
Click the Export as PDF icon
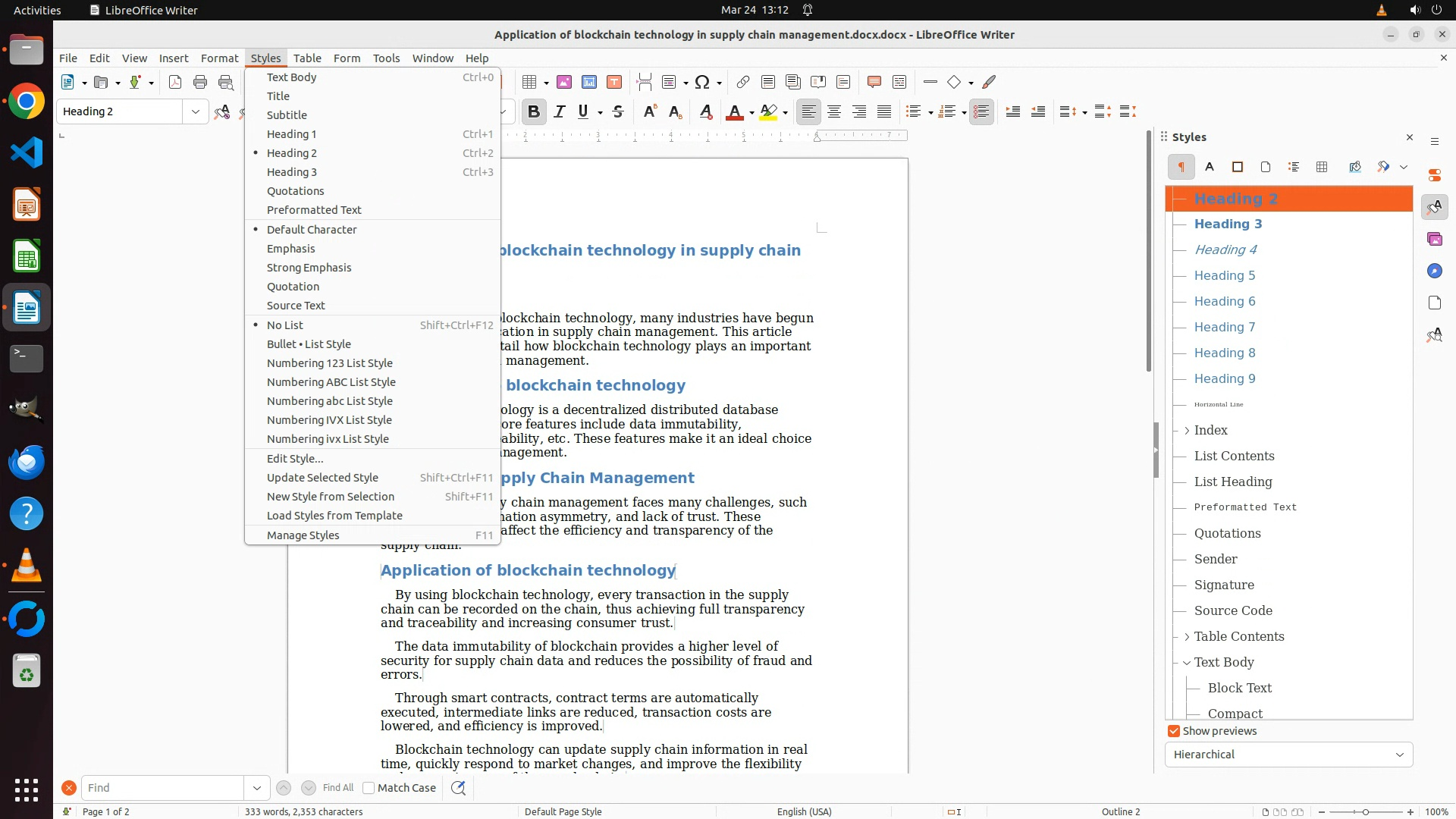pos(175,82)
